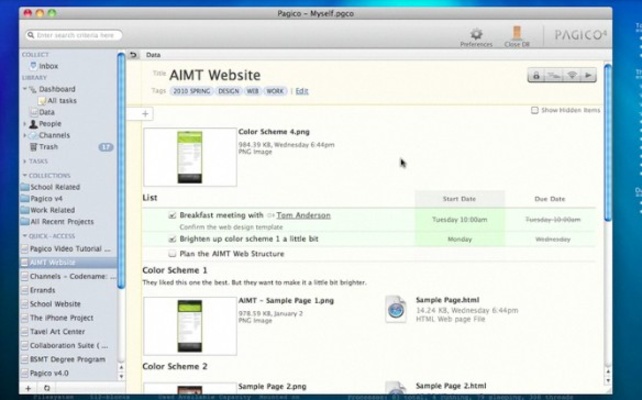Image resolution: width=642 pixels, height=400 pixels.
Task: Click the refresh icon at sidebar bottom
Action: 47,388
